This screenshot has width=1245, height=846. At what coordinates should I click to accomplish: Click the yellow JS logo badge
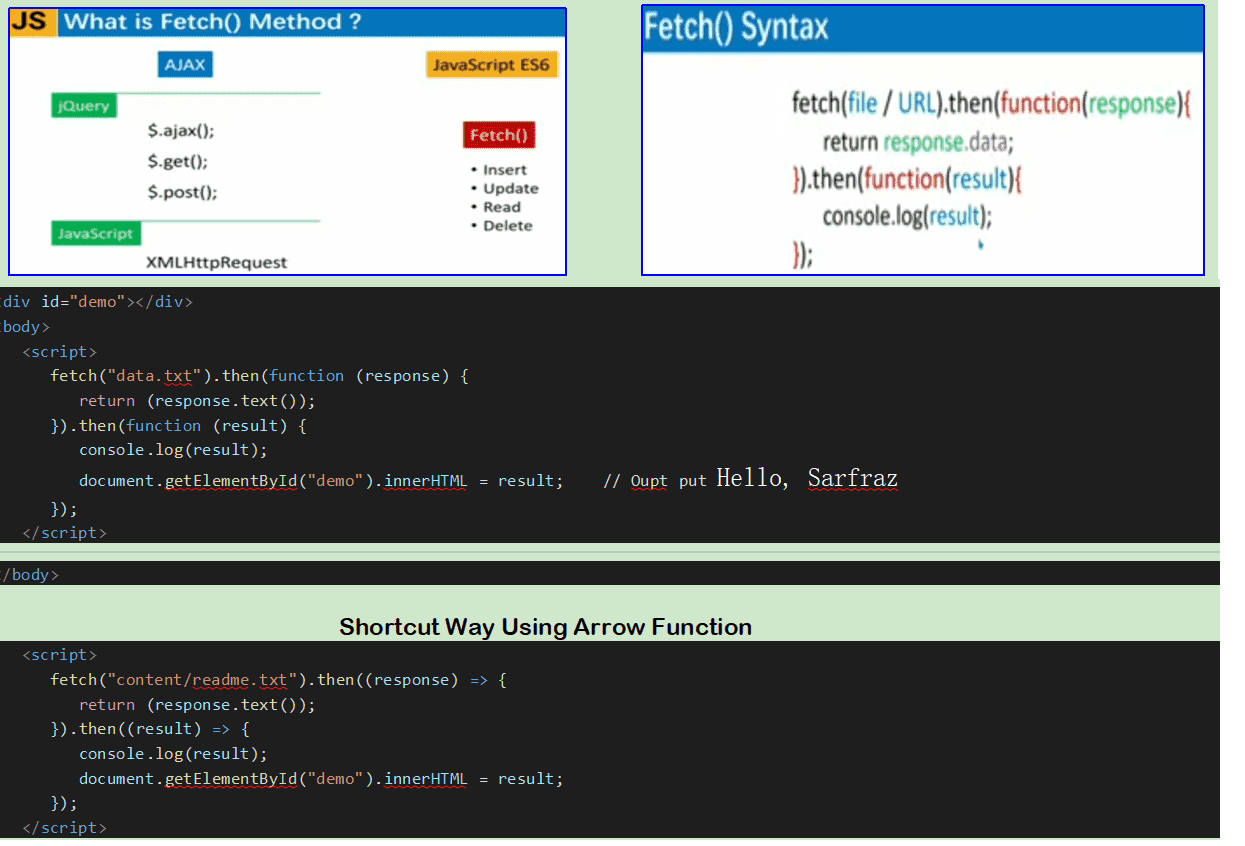point(32,22)
